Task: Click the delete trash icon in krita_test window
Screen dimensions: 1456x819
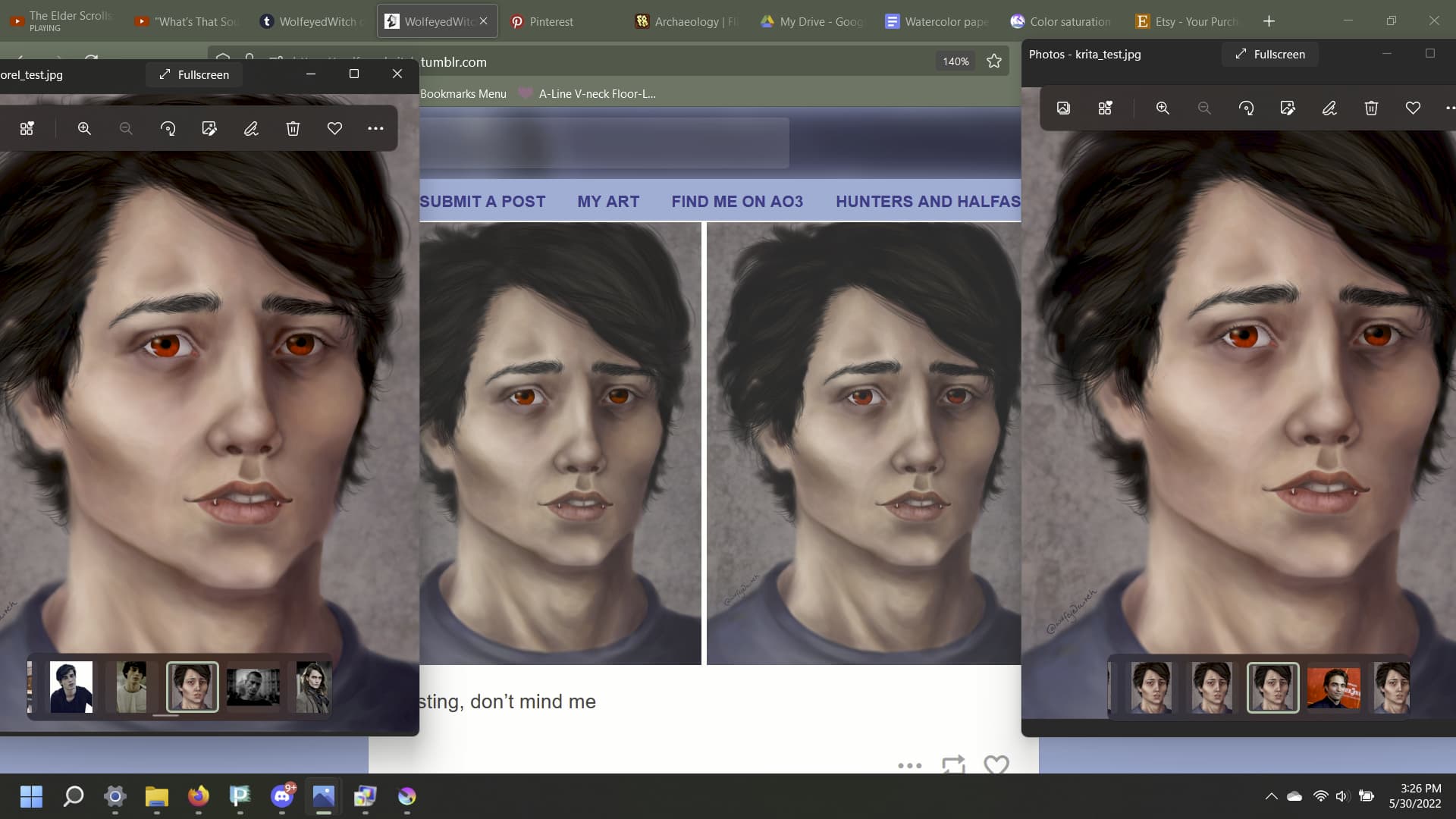Action: [x=1371, y=108]
